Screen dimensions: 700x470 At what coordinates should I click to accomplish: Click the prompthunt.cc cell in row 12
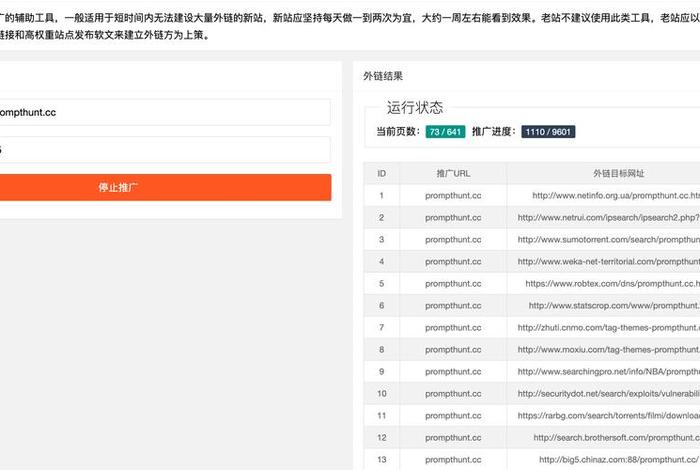(453, 437)
